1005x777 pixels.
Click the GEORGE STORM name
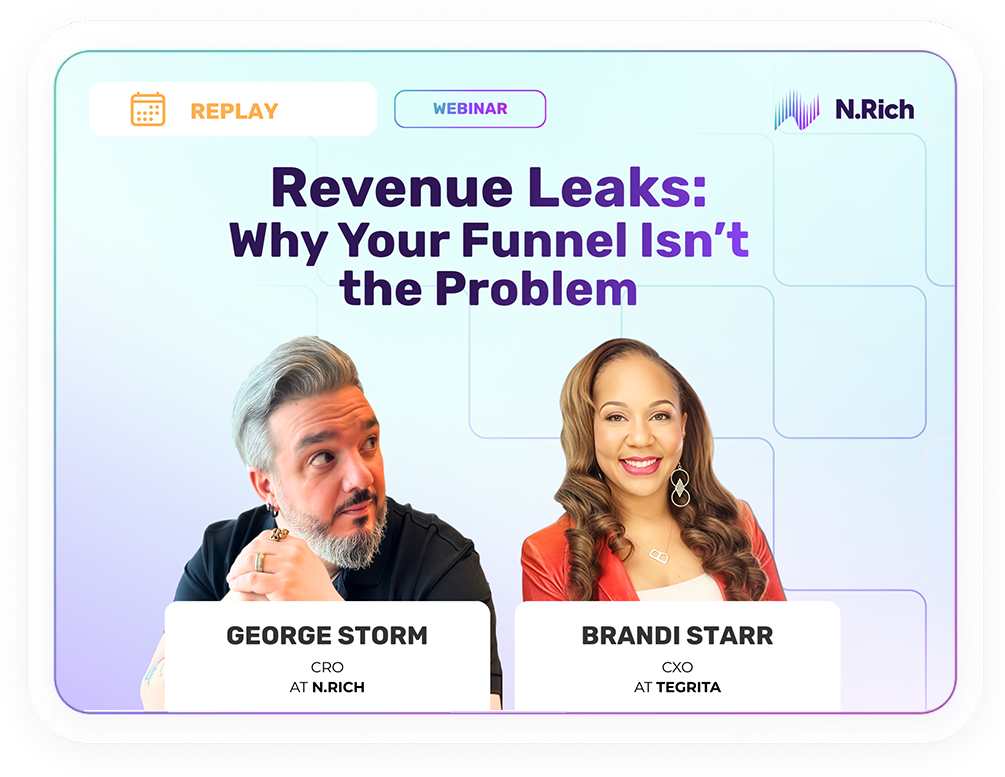[327, 636]
